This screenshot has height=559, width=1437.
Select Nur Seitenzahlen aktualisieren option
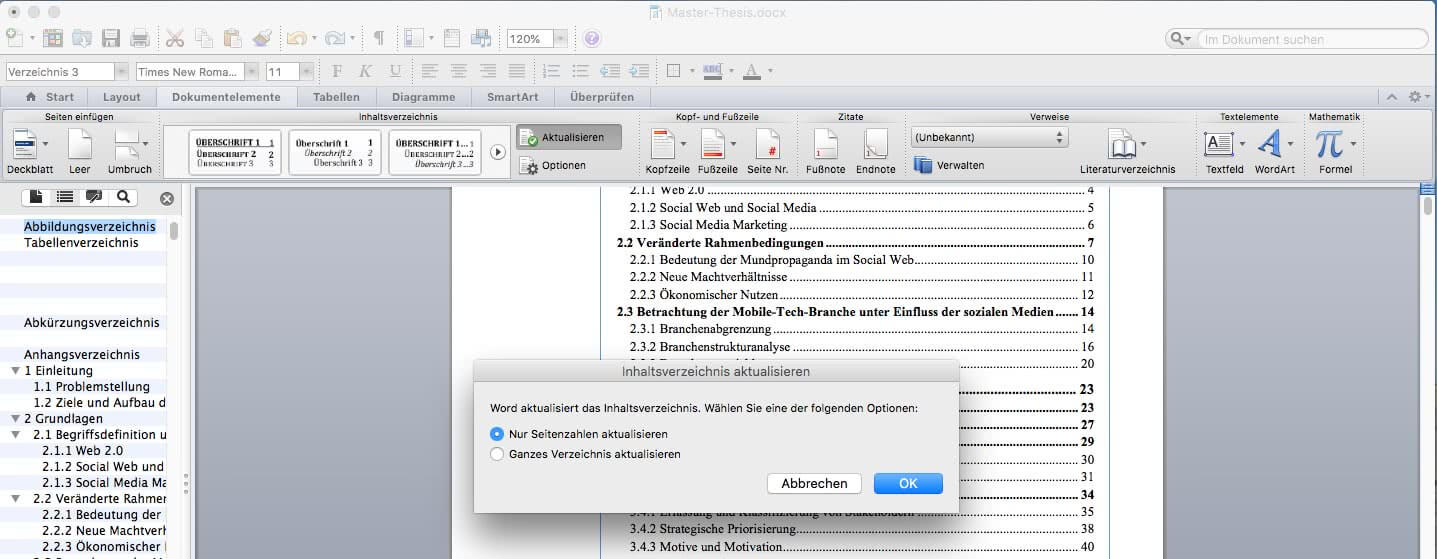click(x=497, y=434)
